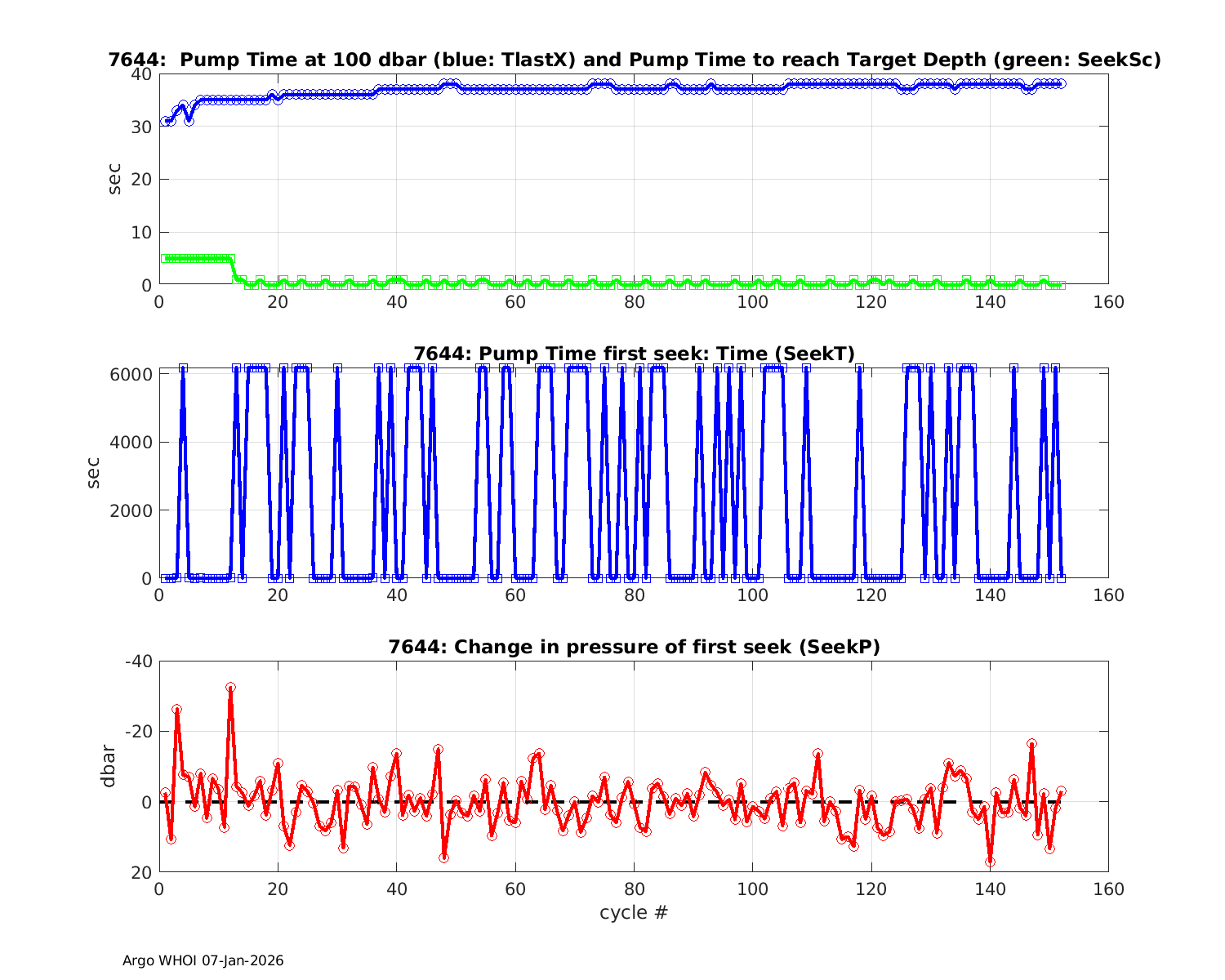Click the first blue circle marker in top plot
The image size is (1225, 980).
pyautogui.click(x=165, y=121)
